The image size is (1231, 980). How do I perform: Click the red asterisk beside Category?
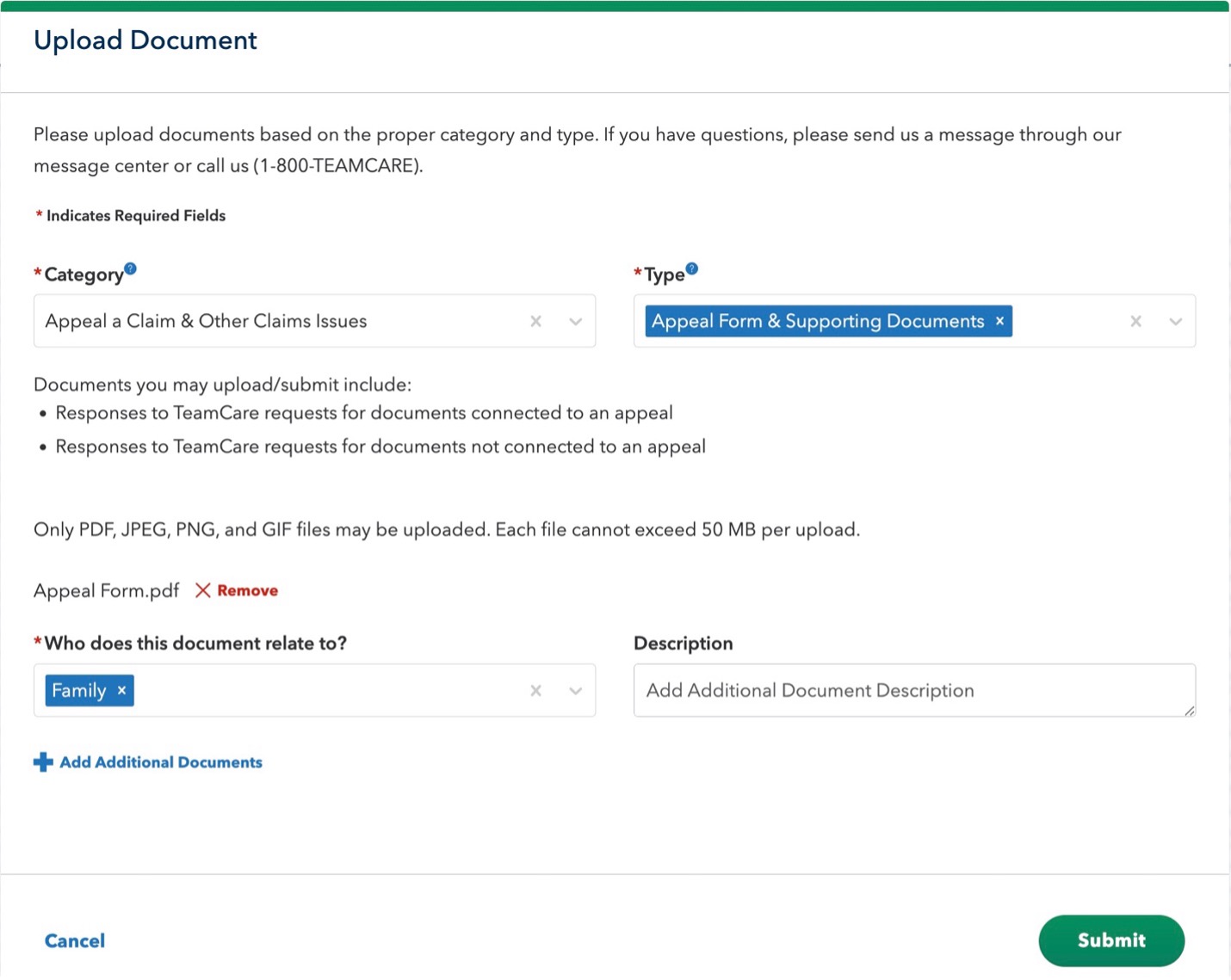37,273
